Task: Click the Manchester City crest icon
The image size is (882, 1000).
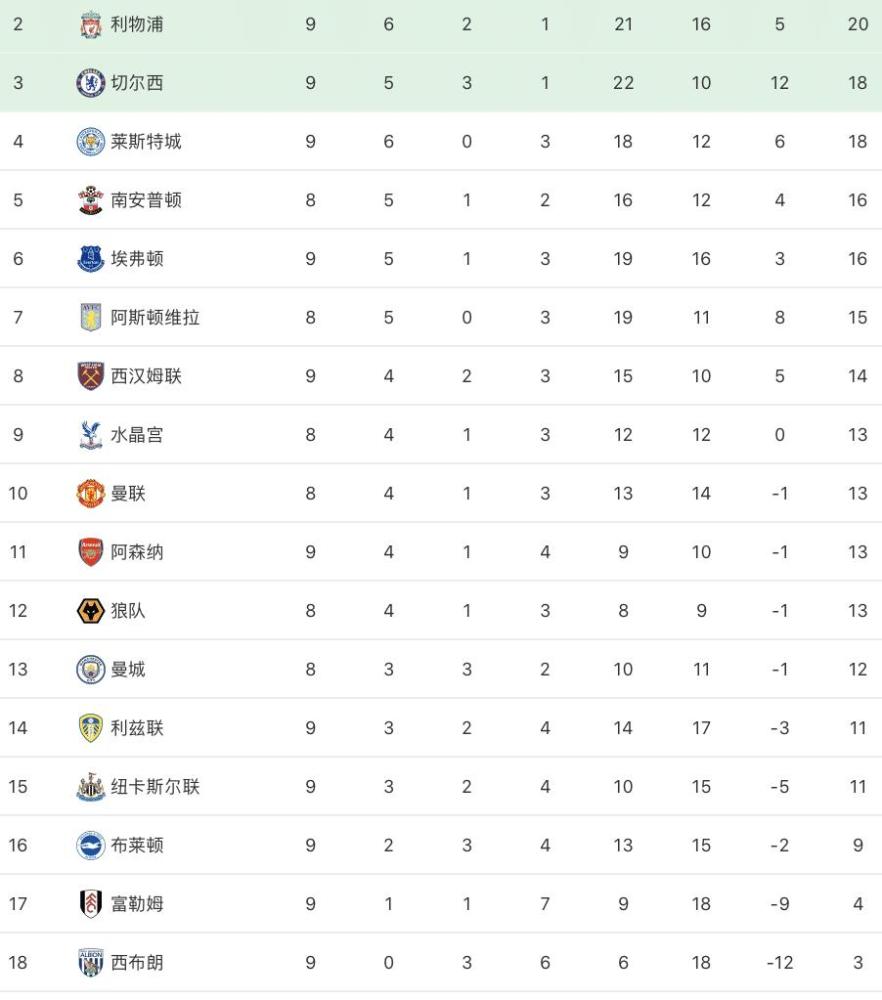Action: 90,669
